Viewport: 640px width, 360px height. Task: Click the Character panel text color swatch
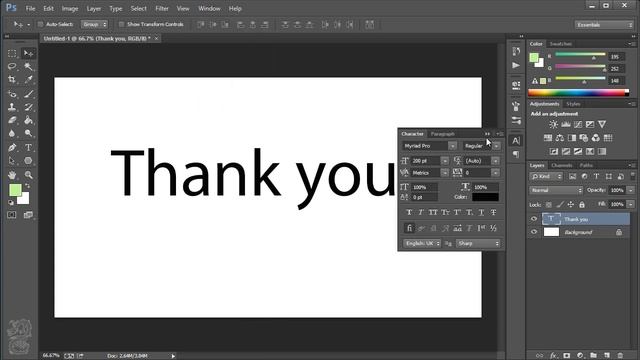485,197
